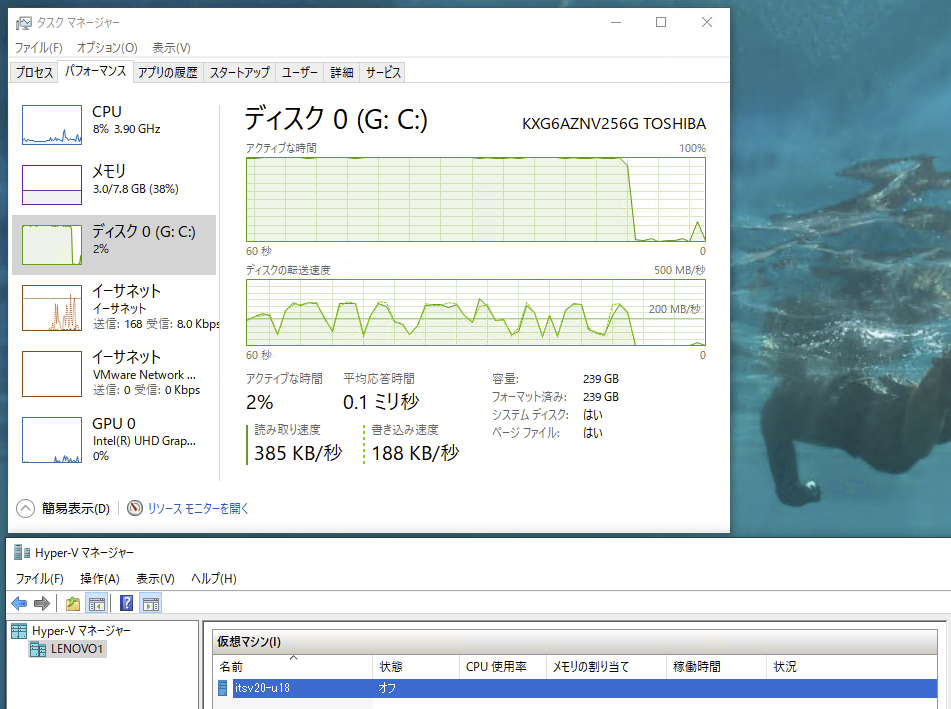Click the Up One Level folder icon

[73, 603]
